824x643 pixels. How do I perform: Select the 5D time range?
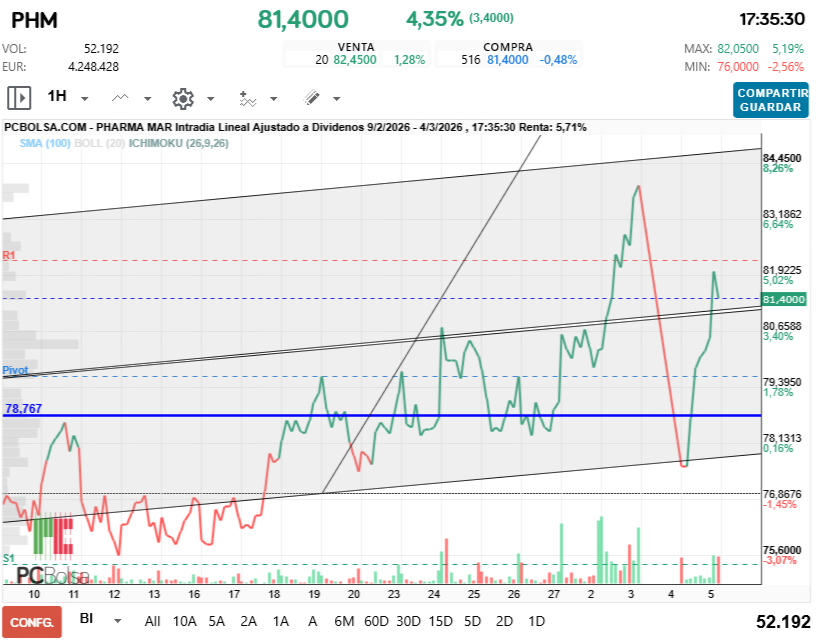click(472, 621)
